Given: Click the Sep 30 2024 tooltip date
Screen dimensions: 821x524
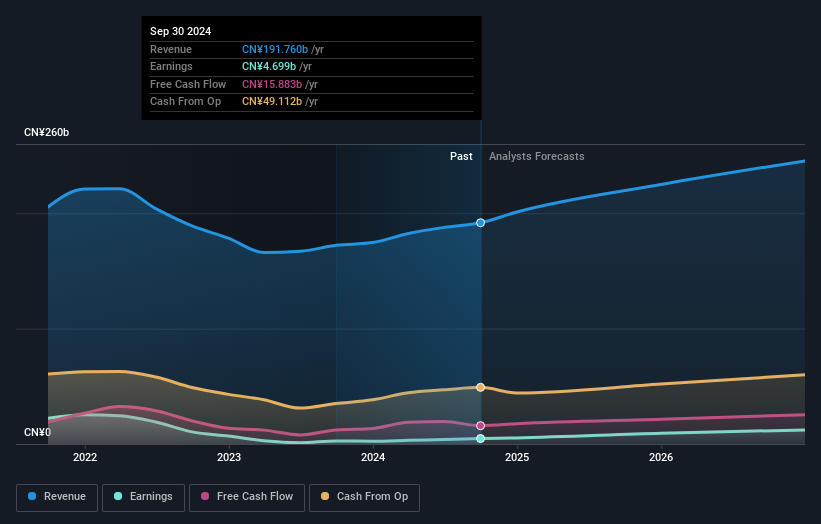Looking at the screenshot, I should tap(181, 31).
